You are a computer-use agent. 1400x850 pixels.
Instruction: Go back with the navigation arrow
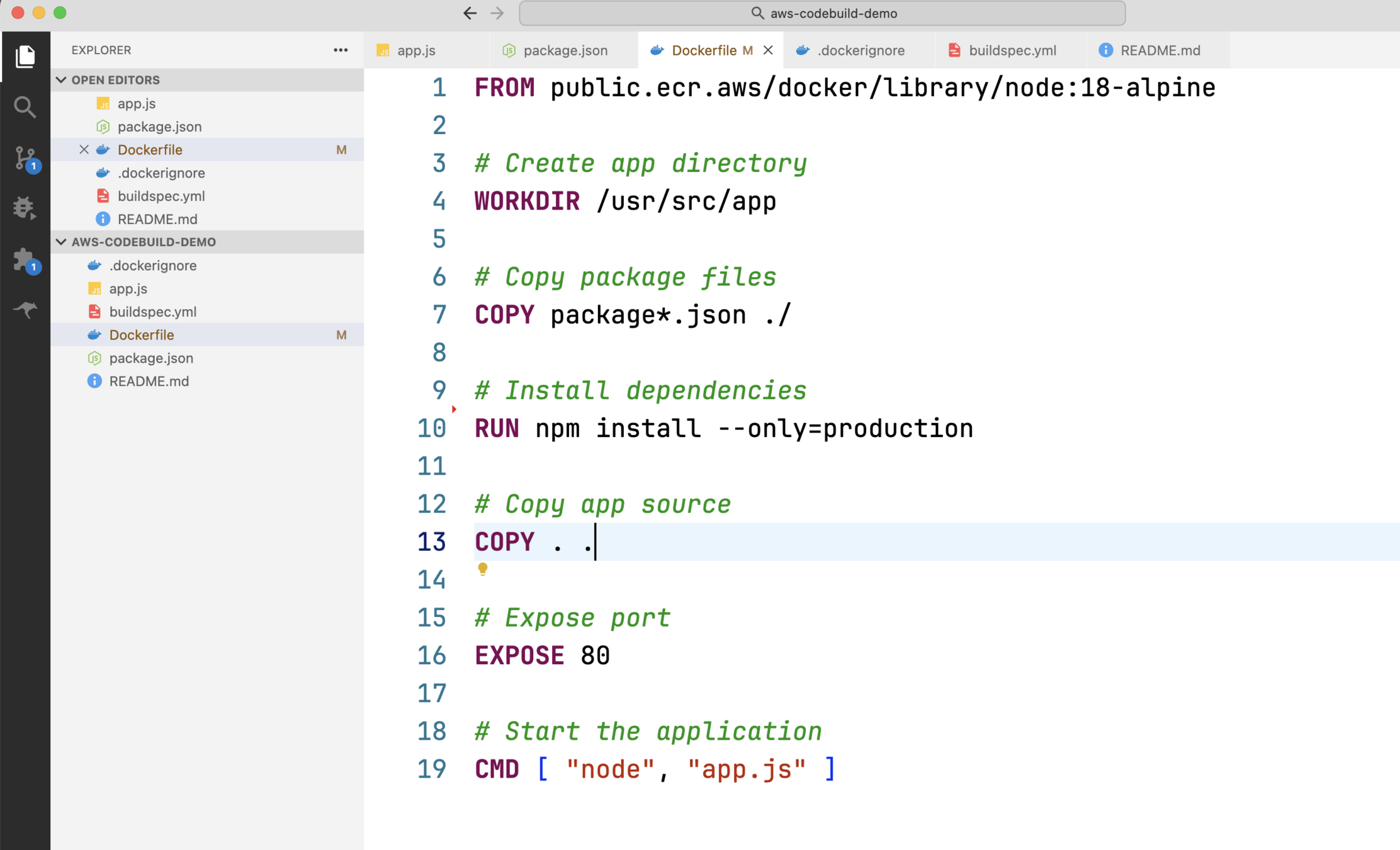point(470,13)
